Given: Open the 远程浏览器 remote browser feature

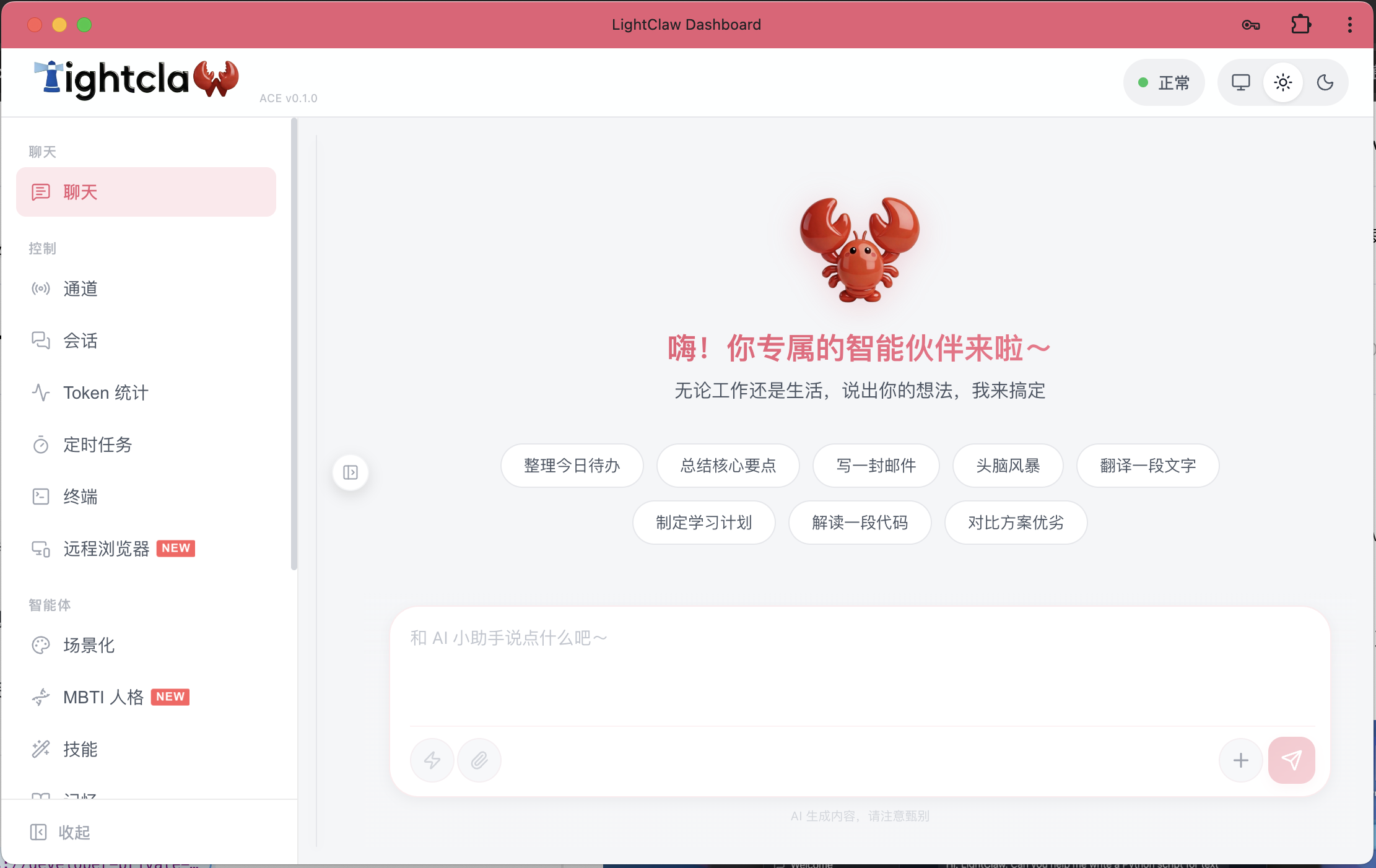Looking at the screenshot, I should tap(106, 549).
